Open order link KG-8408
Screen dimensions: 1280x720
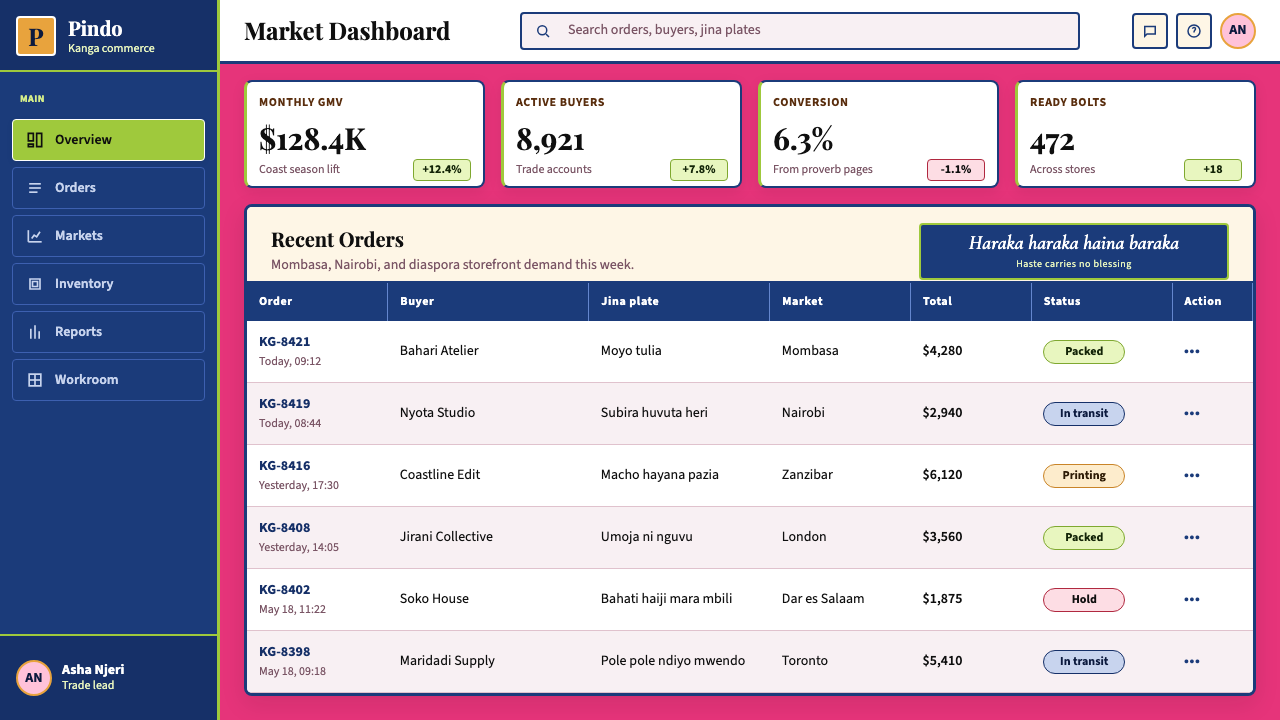285,528
